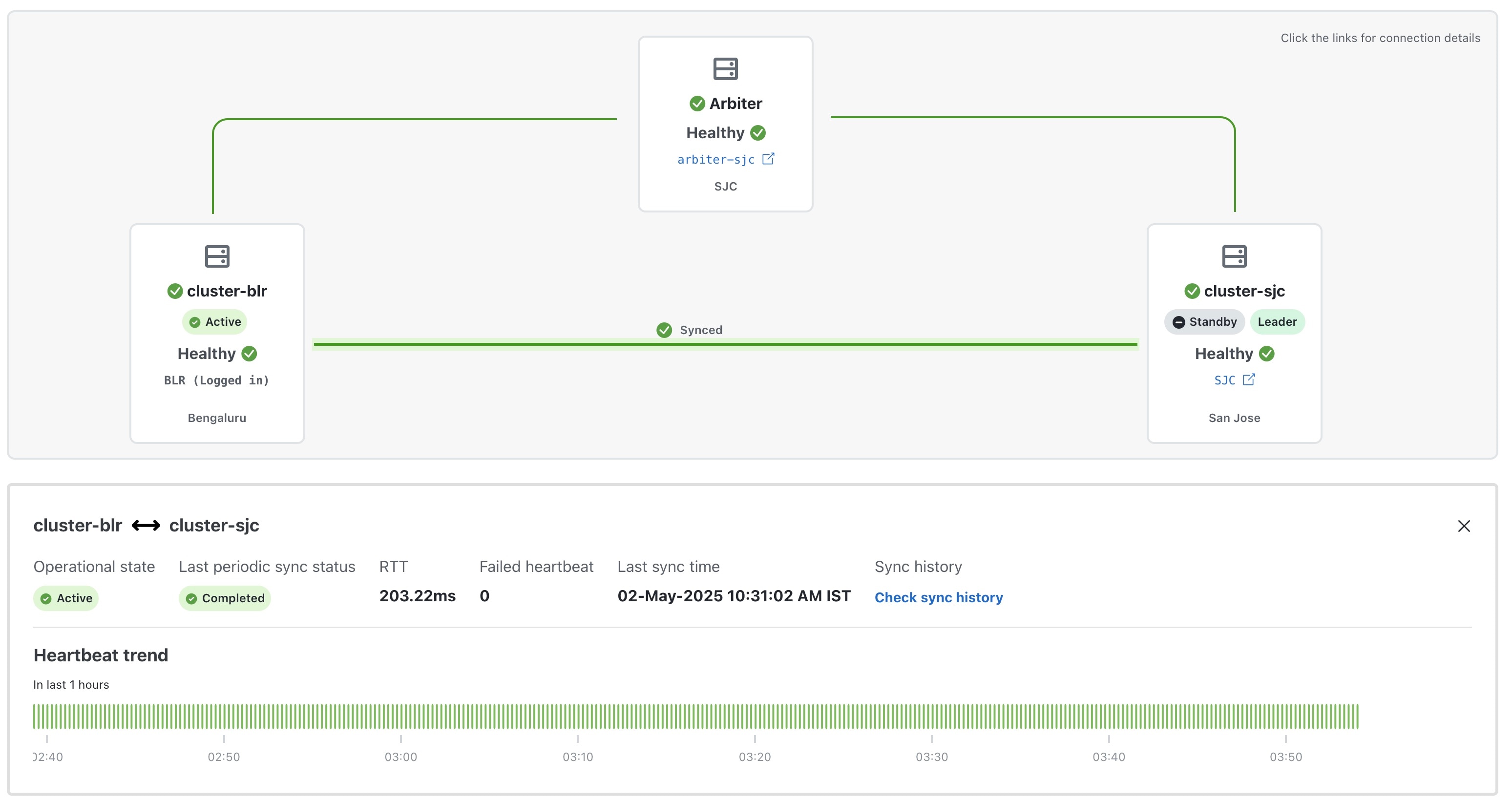
Task: Click the Healthy check icon in Arbiter card
Action: pos(758,133)
